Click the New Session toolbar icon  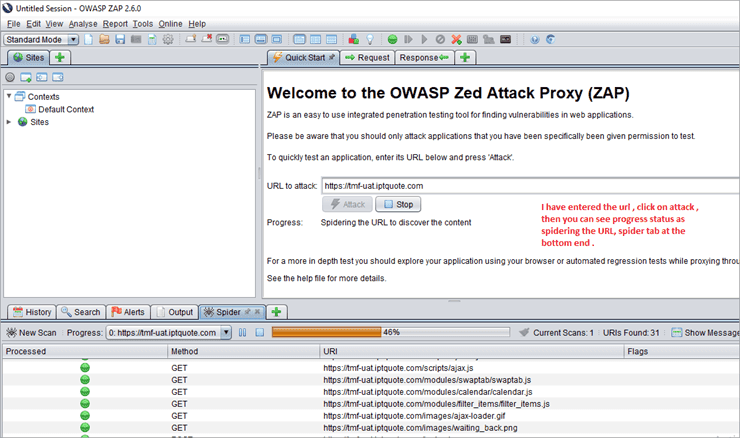coord(89,40)
